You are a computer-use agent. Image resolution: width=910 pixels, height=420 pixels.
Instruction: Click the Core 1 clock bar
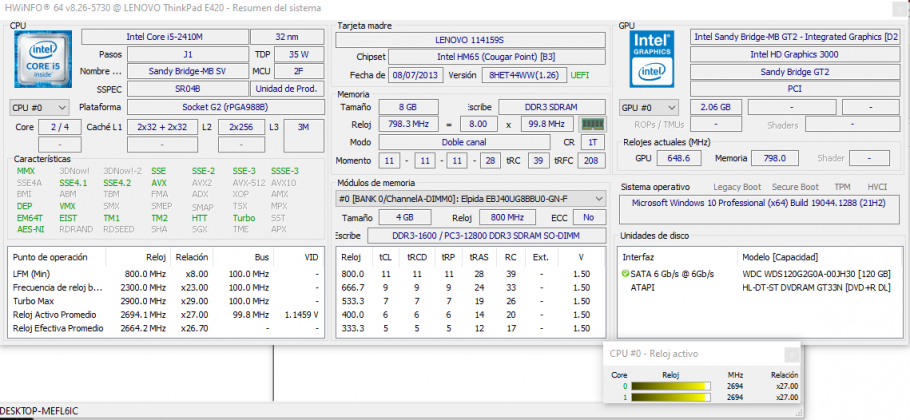(671, 397)
